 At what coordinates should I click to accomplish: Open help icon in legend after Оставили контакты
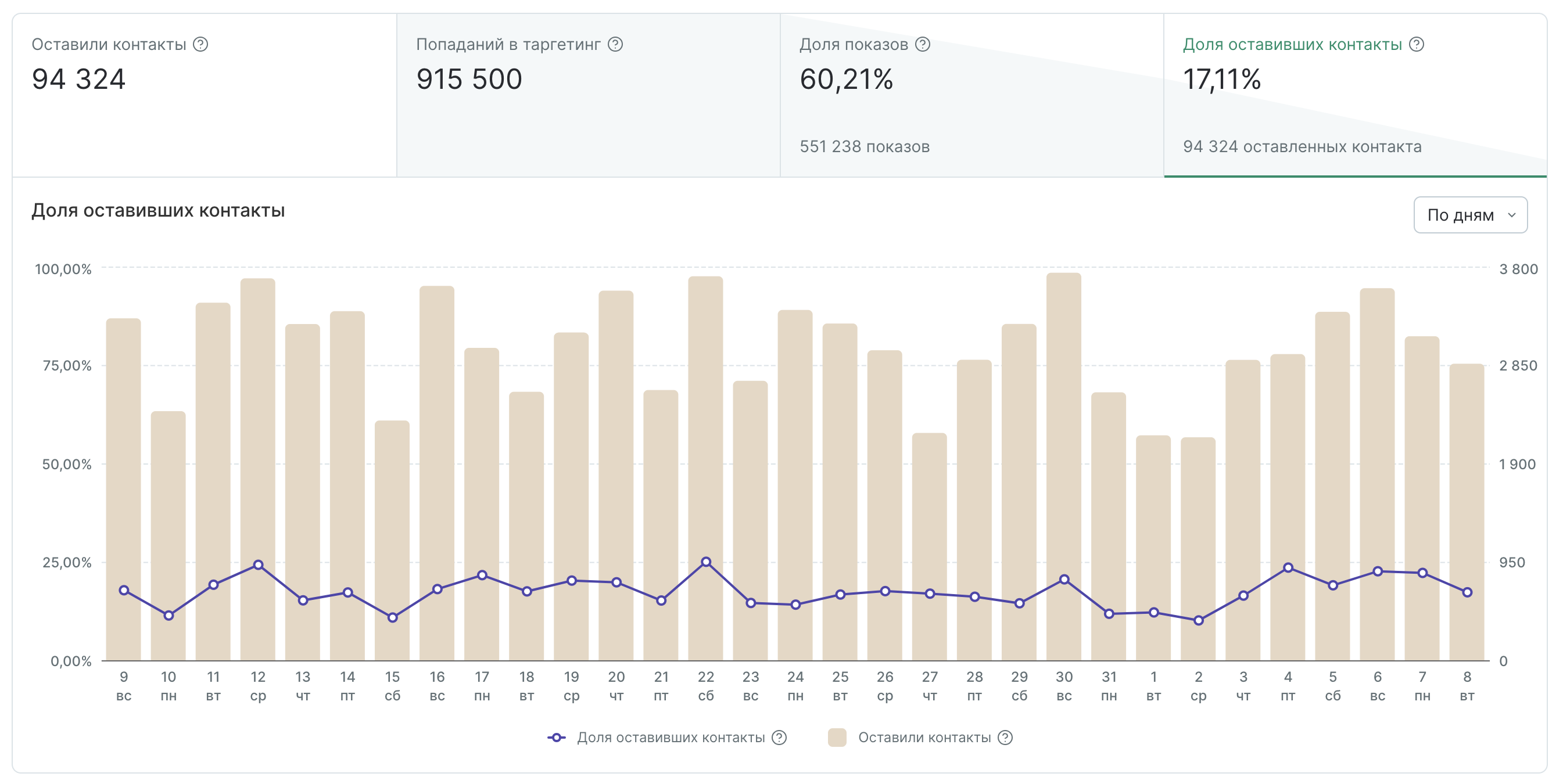(x=1005, y=738)
